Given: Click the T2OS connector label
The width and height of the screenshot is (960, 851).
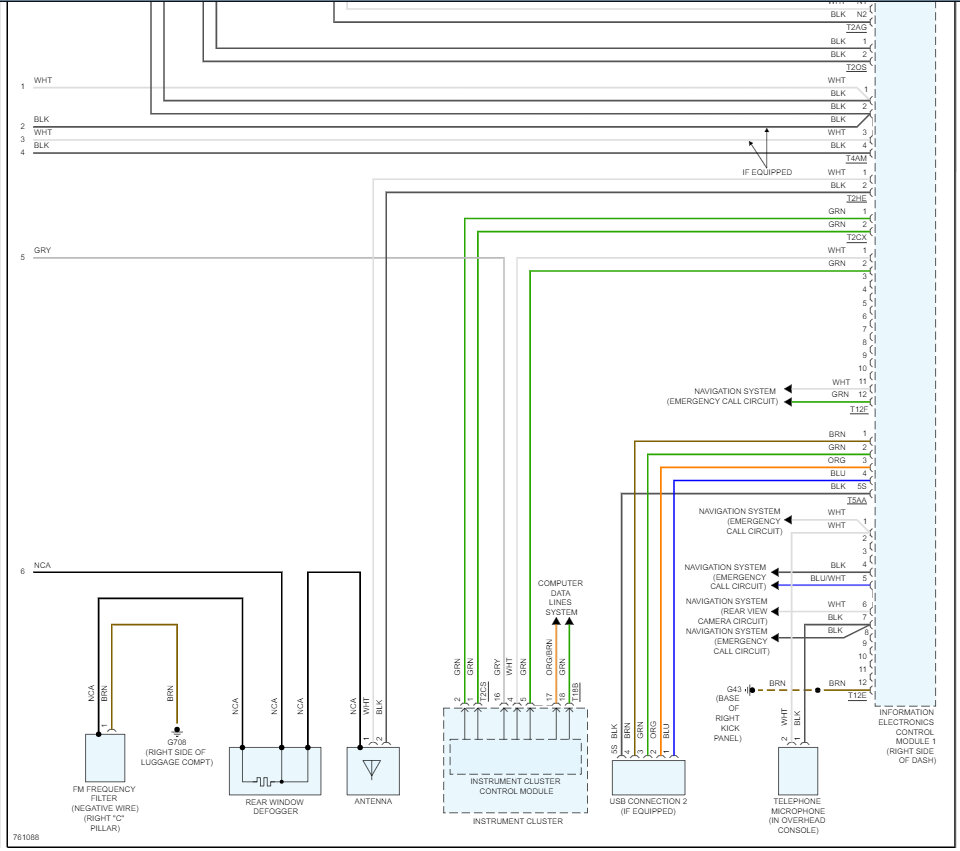Looking at the screenshot, I should (x=857, y=67).
